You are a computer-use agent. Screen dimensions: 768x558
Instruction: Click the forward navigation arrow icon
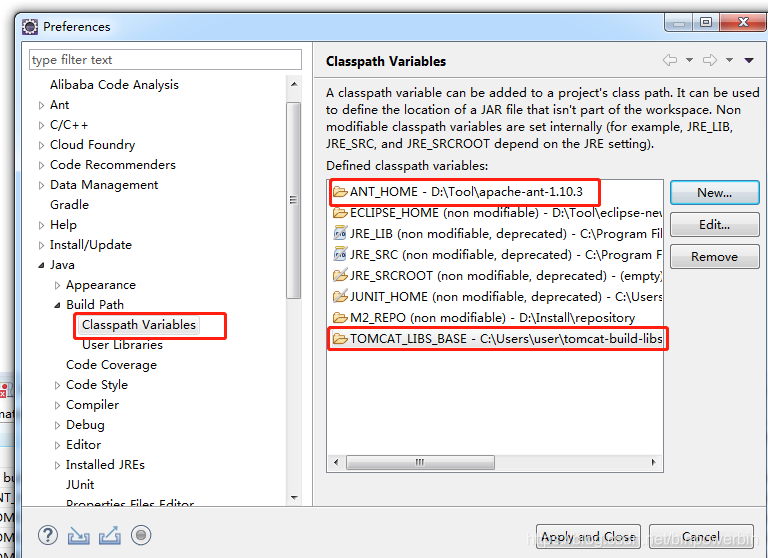[710, 60]
